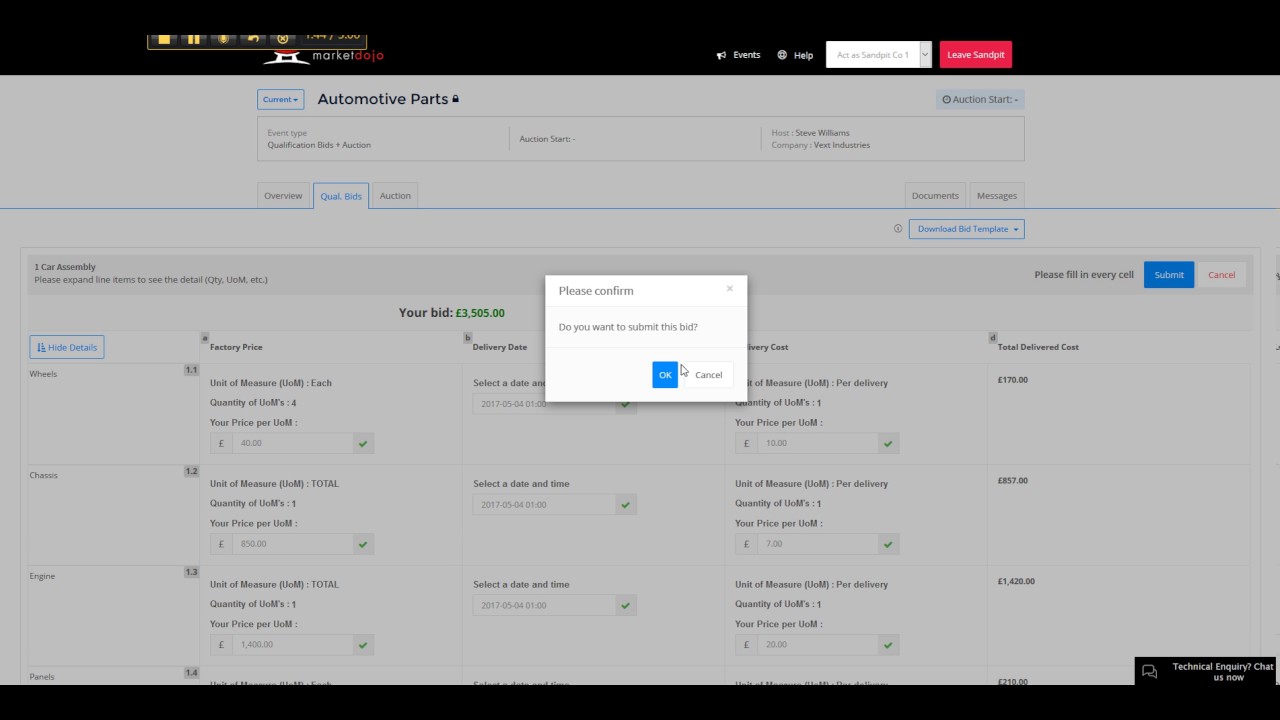Viewport: 1280px width, 720px height.
Task: Switch to the Overview tab
Action: pos(283,196)
